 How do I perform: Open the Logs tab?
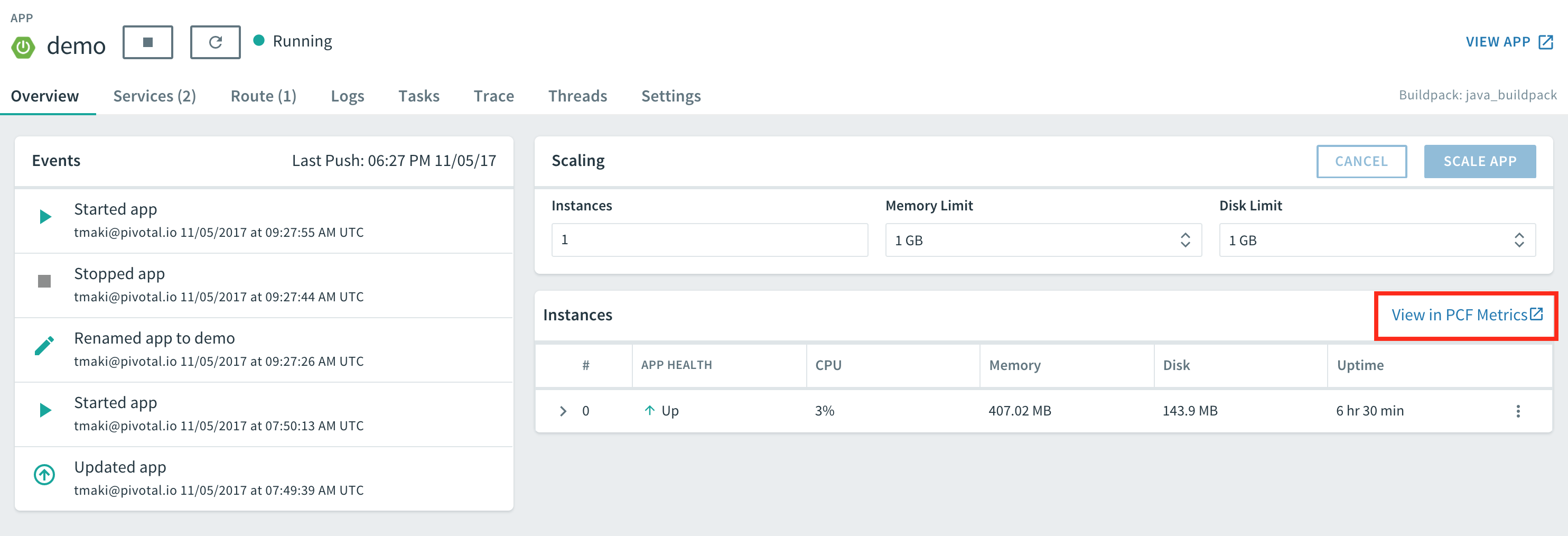coord(348,96)
